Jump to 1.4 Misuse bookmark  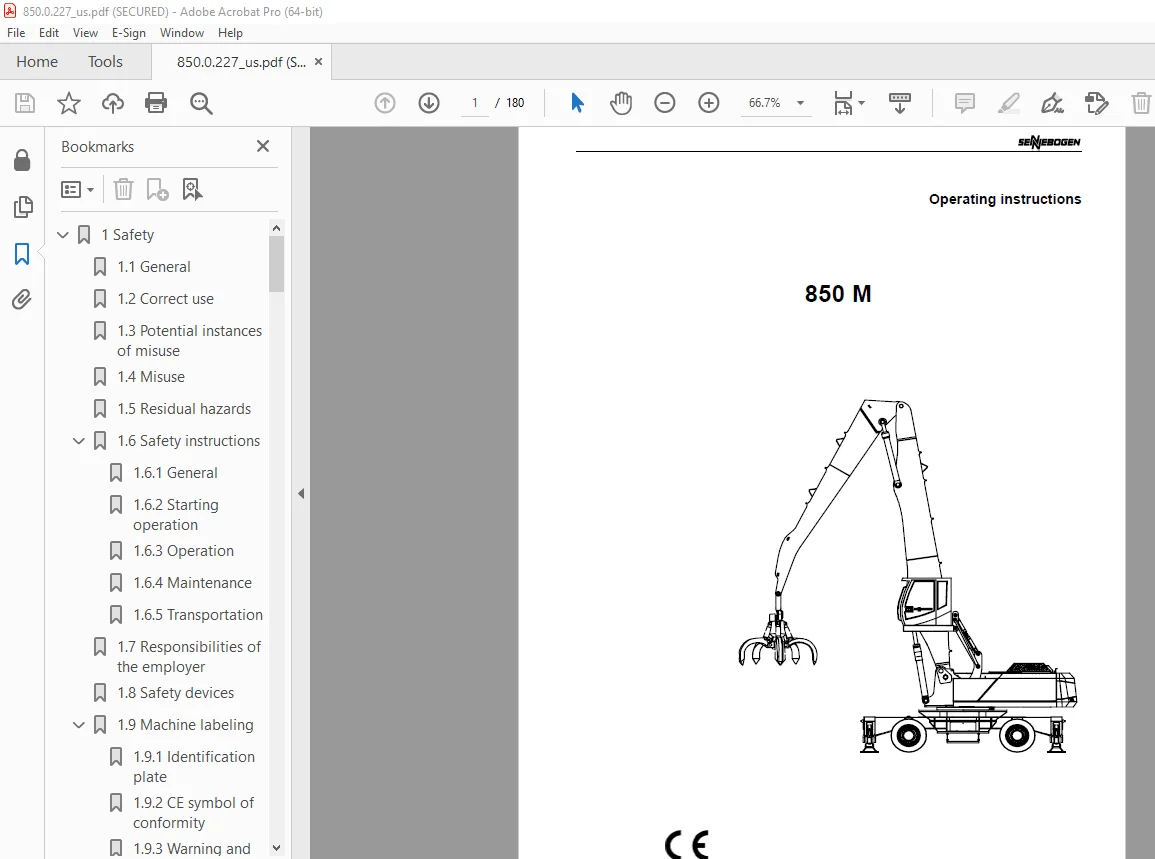click(x=150, y=377)
